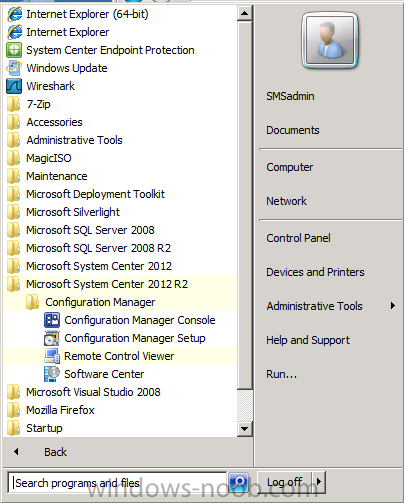
Task: Open the arrow next to Log off
Action: tap(318, 482)
